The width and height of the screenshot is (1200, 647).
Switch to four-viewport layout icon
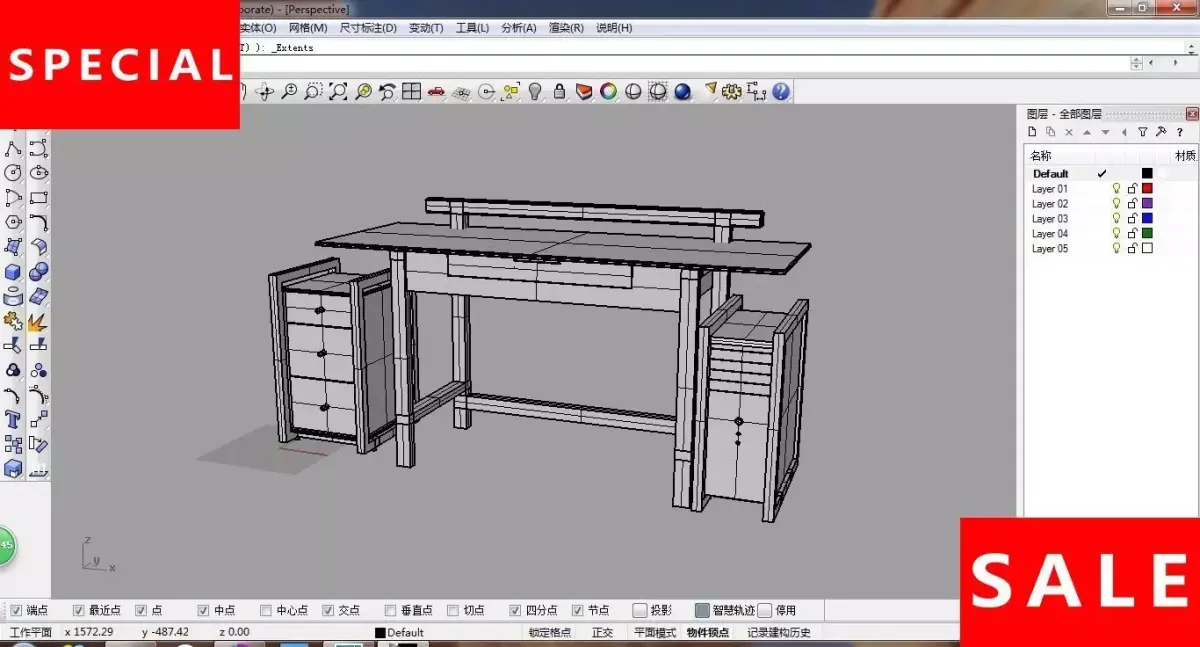[412, 91]
